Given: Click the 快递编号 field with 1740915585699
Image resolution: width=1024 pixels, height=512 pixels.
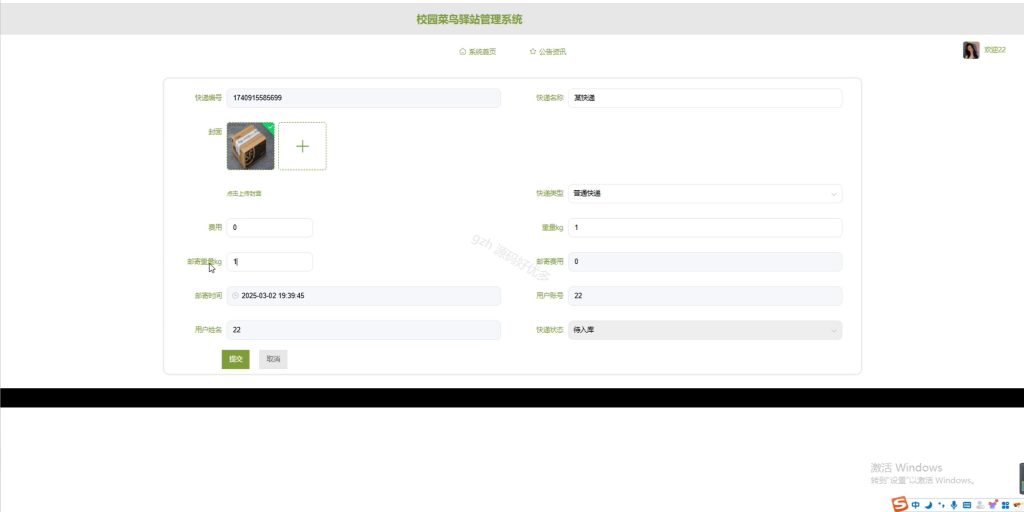Looking at the screenshot, I should pos(364,98).
